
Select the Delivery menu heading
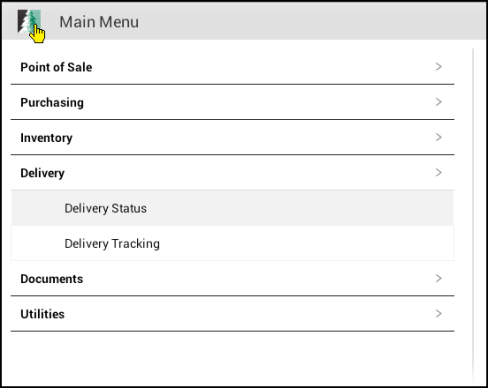42,173
